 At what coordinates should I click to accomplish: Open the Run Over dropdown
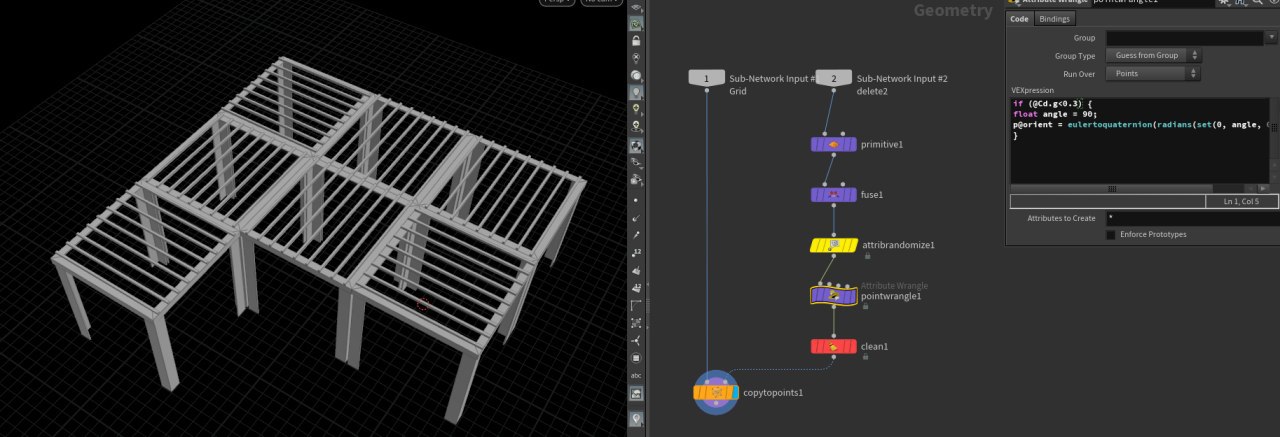click(1153, 73)
